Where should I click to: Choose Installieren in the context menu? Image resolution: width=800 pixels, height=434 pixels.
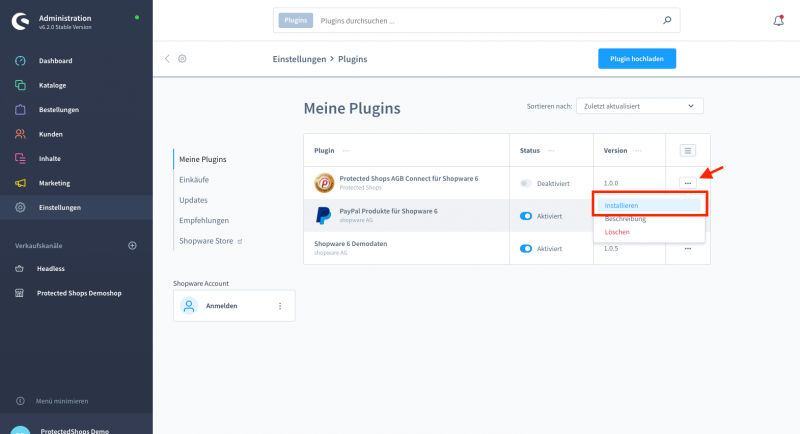(x=649, y=206)
